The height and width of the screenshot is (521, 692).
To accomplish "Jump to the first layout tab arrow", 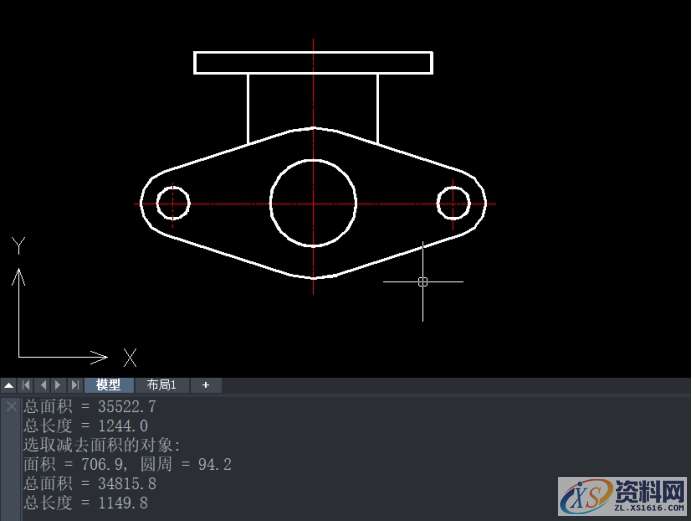I will 27,385.
